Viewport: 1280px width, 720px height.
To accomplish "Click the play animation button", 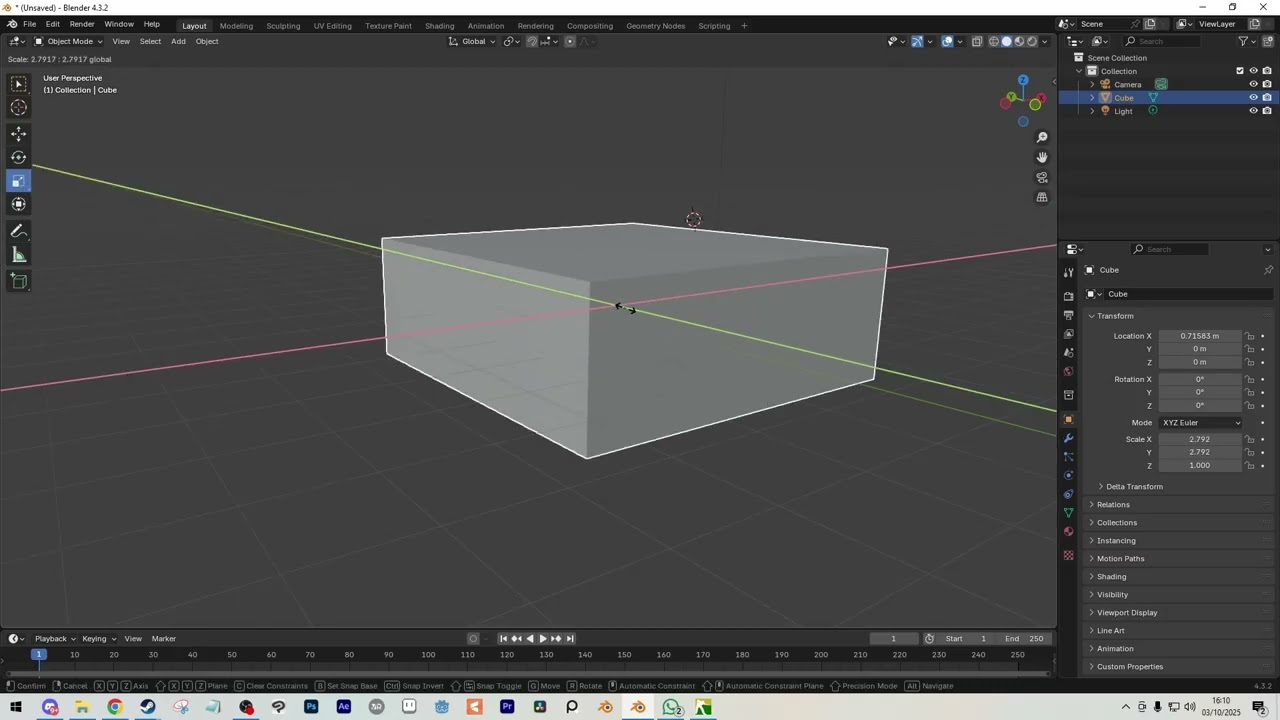I will (x=543, y=638).
